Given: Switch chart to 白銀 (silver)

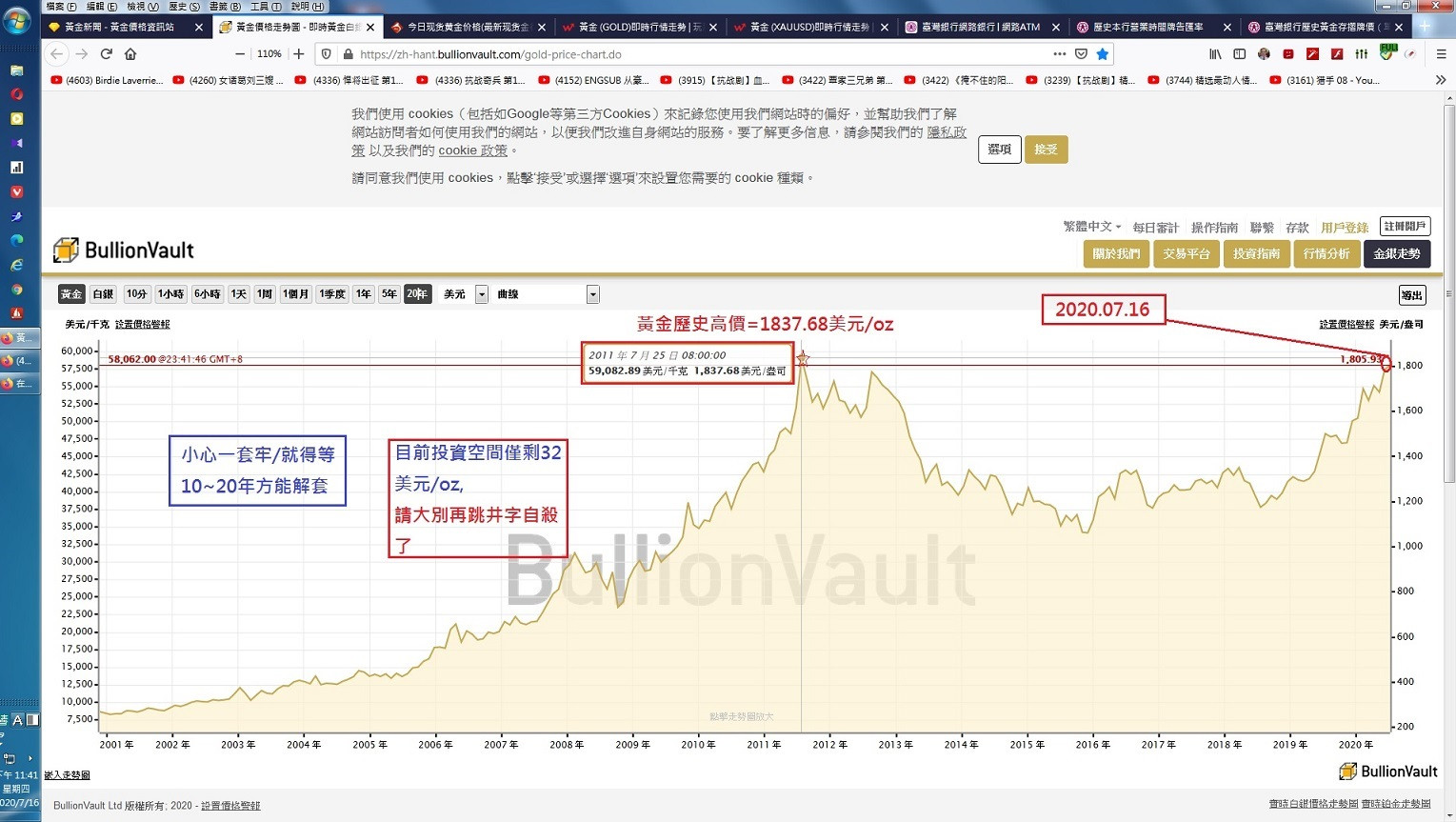Looking at the screenshot, I should pos(103,294).
